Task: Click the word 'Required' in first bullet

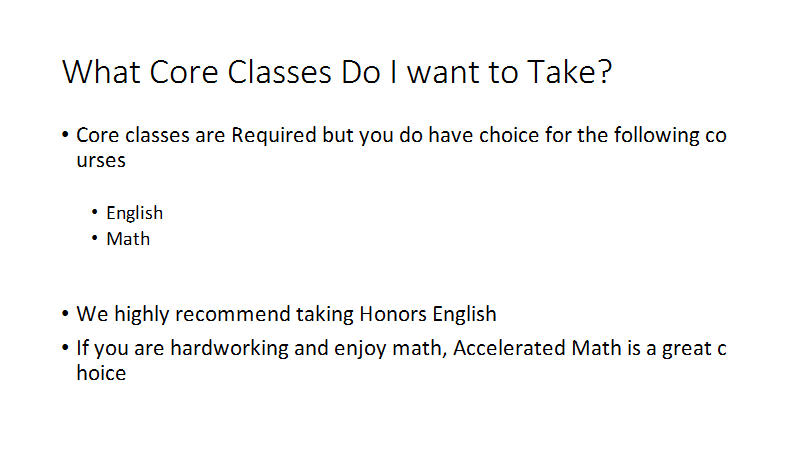Action: point(273,135)
